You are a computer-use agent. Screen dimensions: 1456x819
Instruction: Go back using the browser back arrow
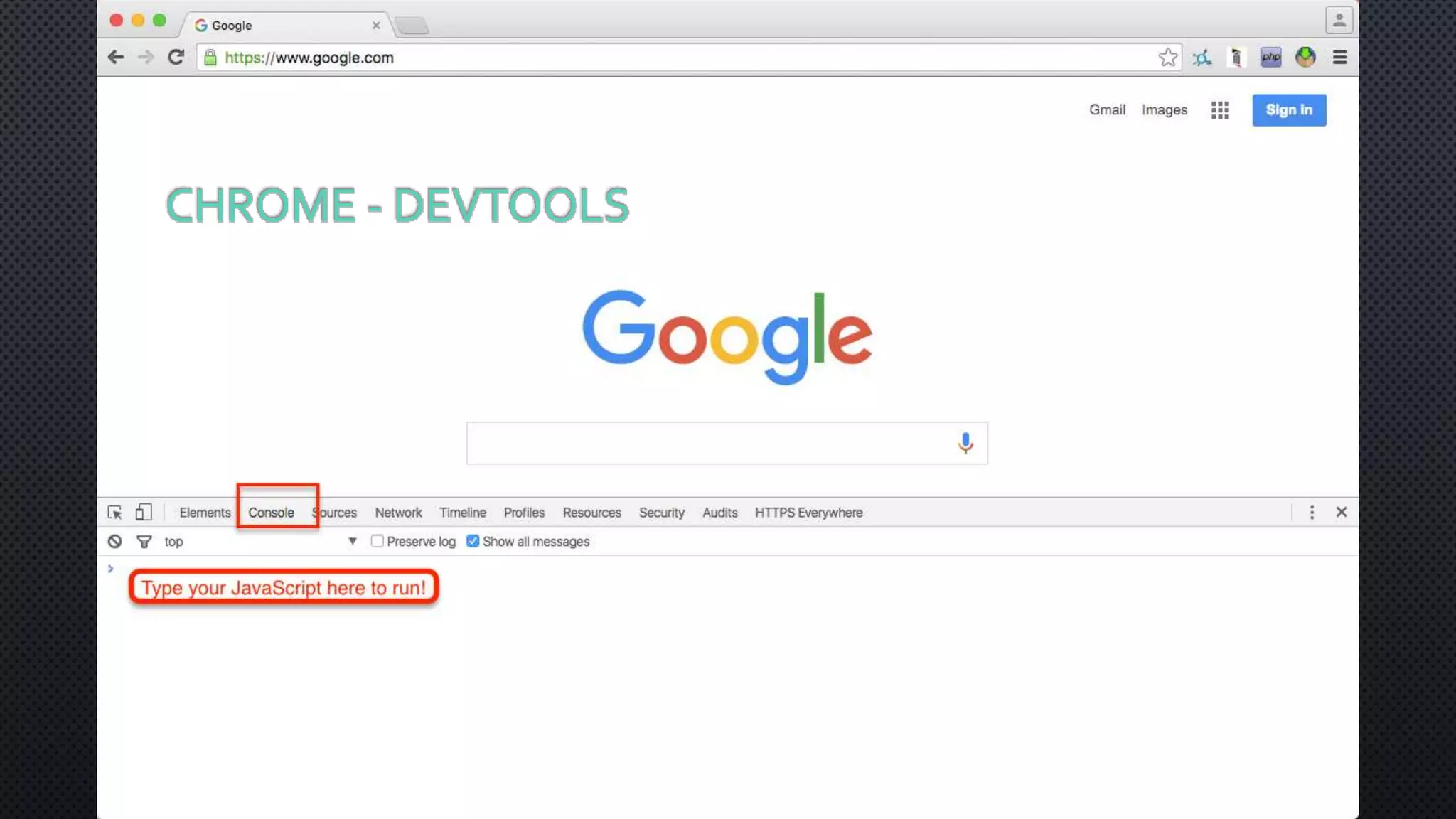click(116, 58)
